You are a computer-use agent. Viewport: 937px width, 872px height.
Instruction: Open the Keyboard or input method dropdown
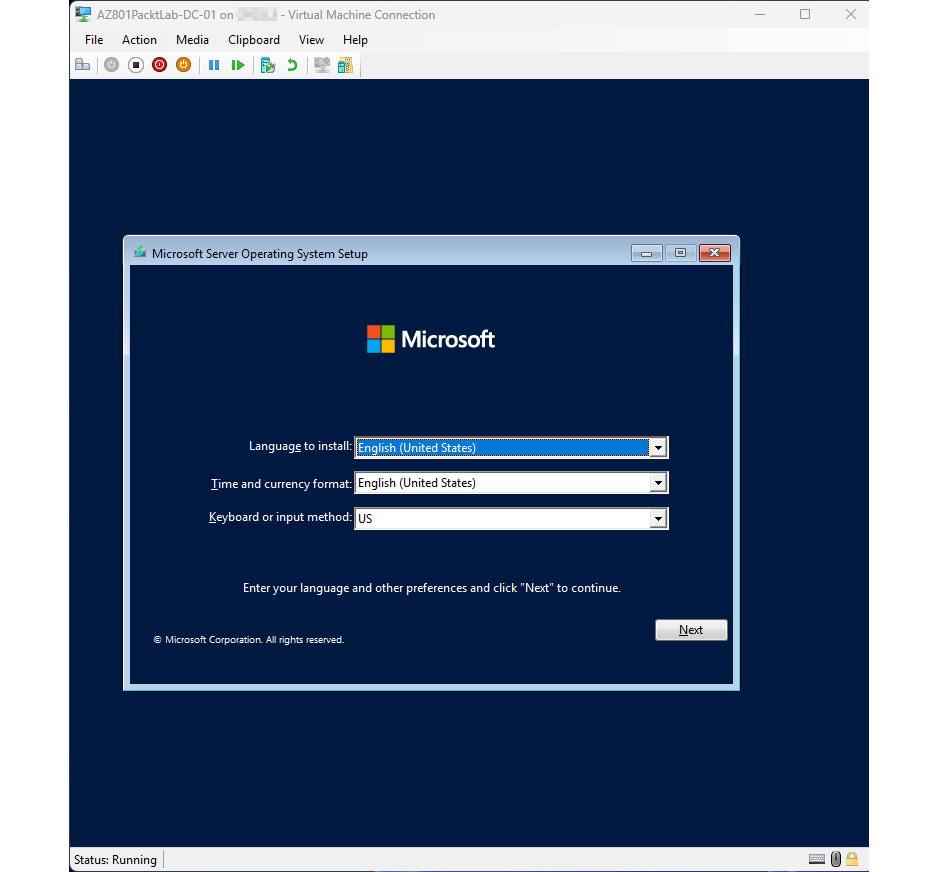(x=658, y=518)
